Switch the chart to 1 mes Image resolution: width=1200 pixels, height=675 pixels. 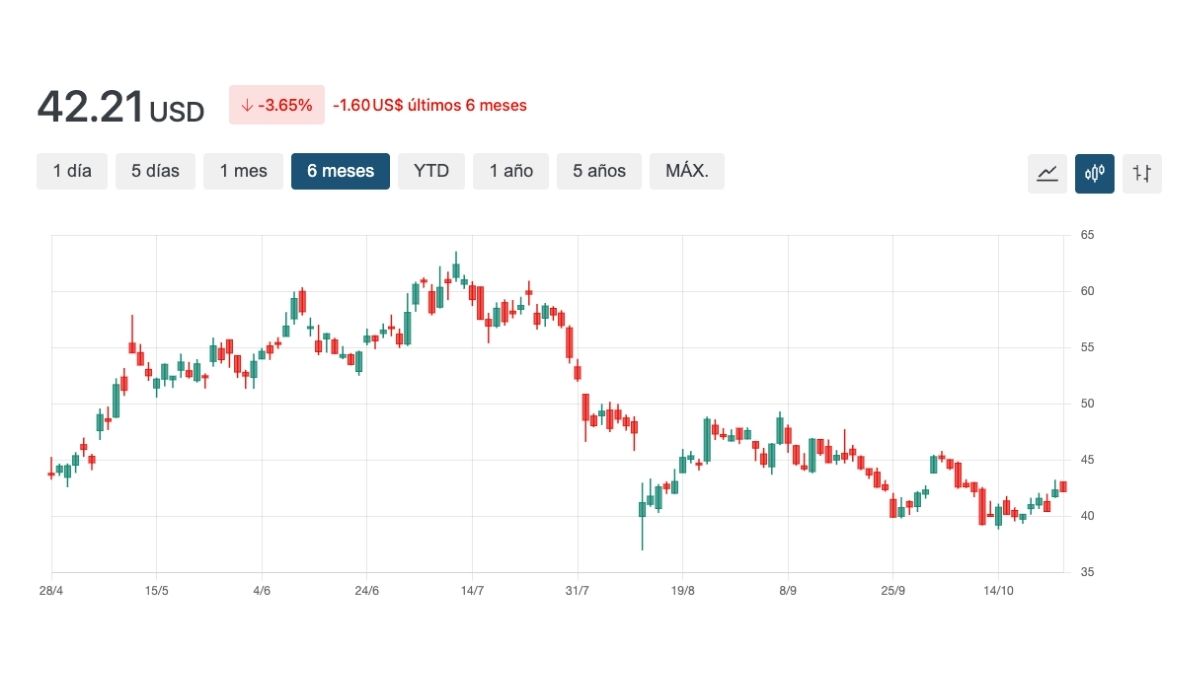pos(244,171)
